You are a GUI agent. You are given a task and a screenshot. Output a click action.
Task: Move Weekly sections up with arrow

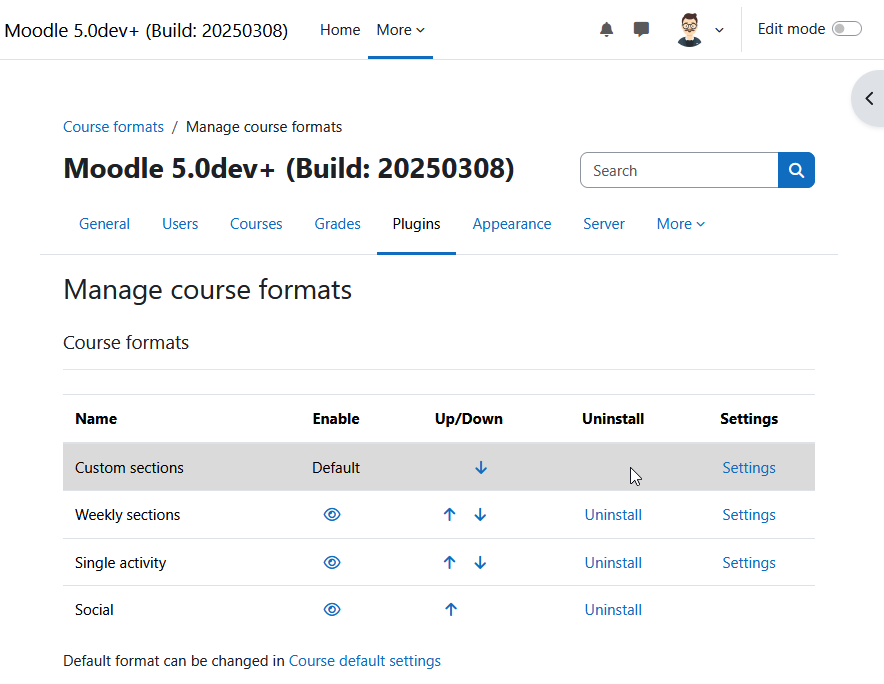pos(449,514)
